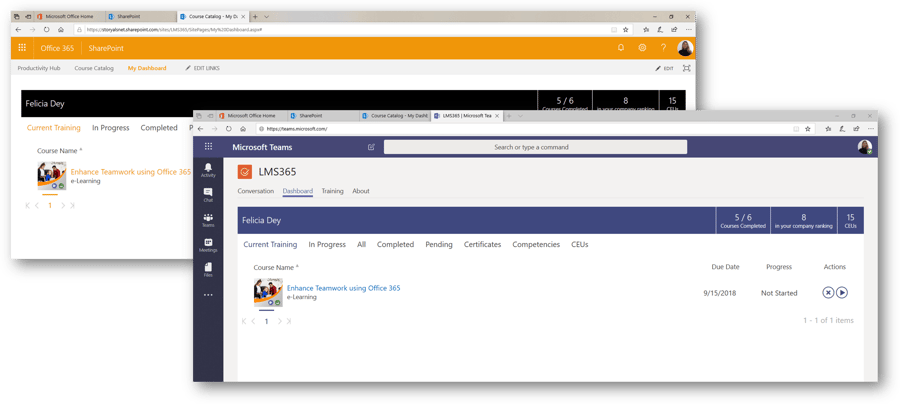Click EDIT LINKS in SharePoint navigation

[x=202, y=68]
